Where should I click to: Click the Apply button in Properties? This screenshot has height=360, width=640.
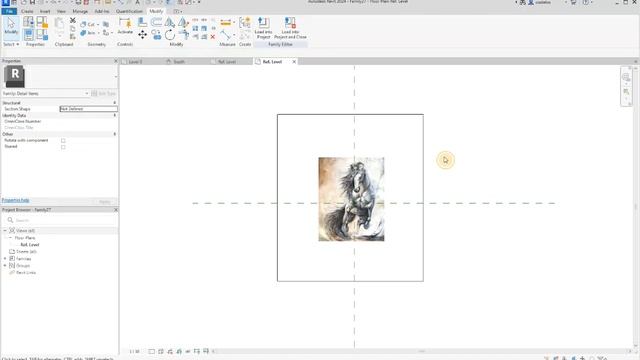105,202
